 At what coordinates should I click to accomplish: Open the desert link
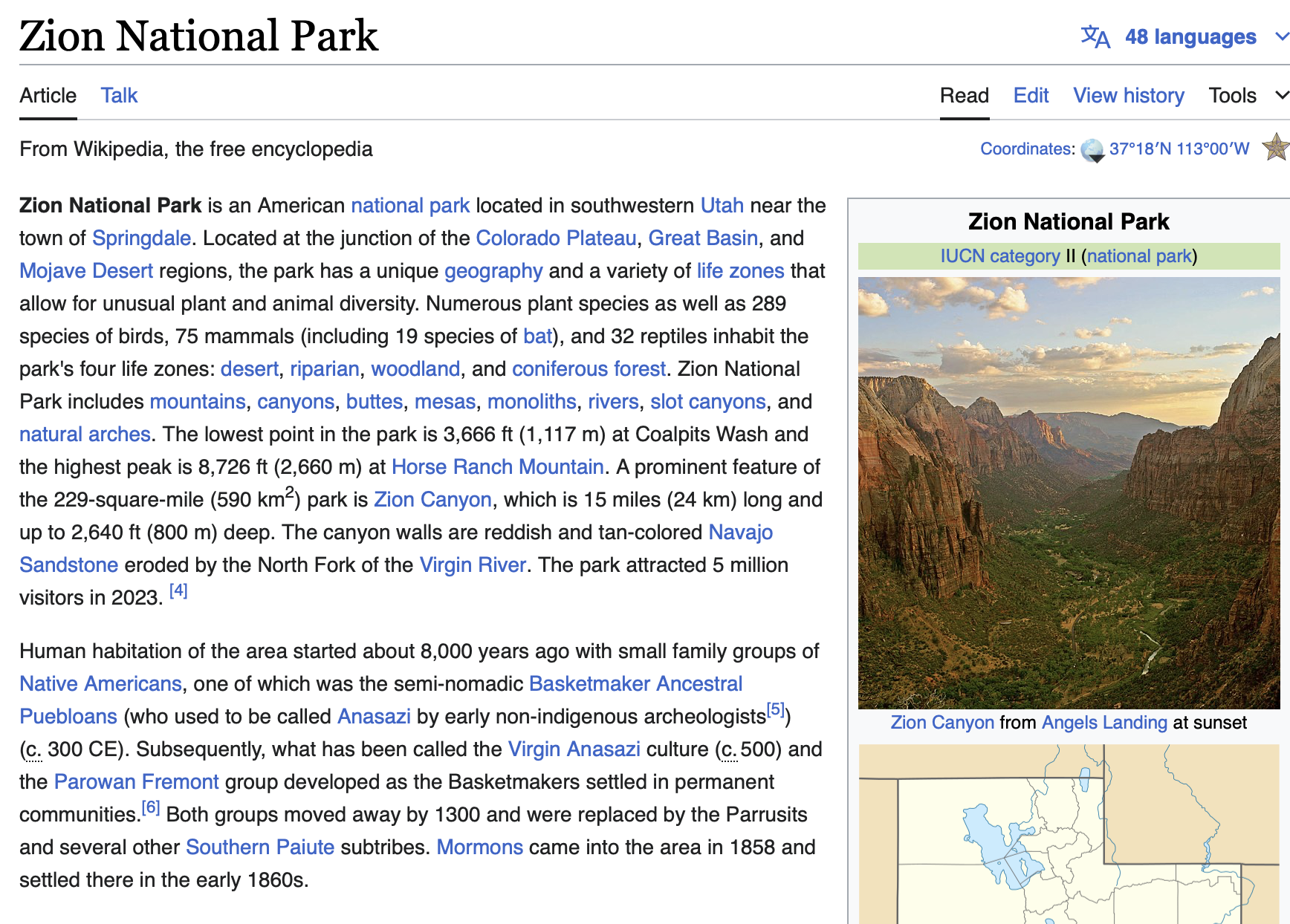pos(250,368)
